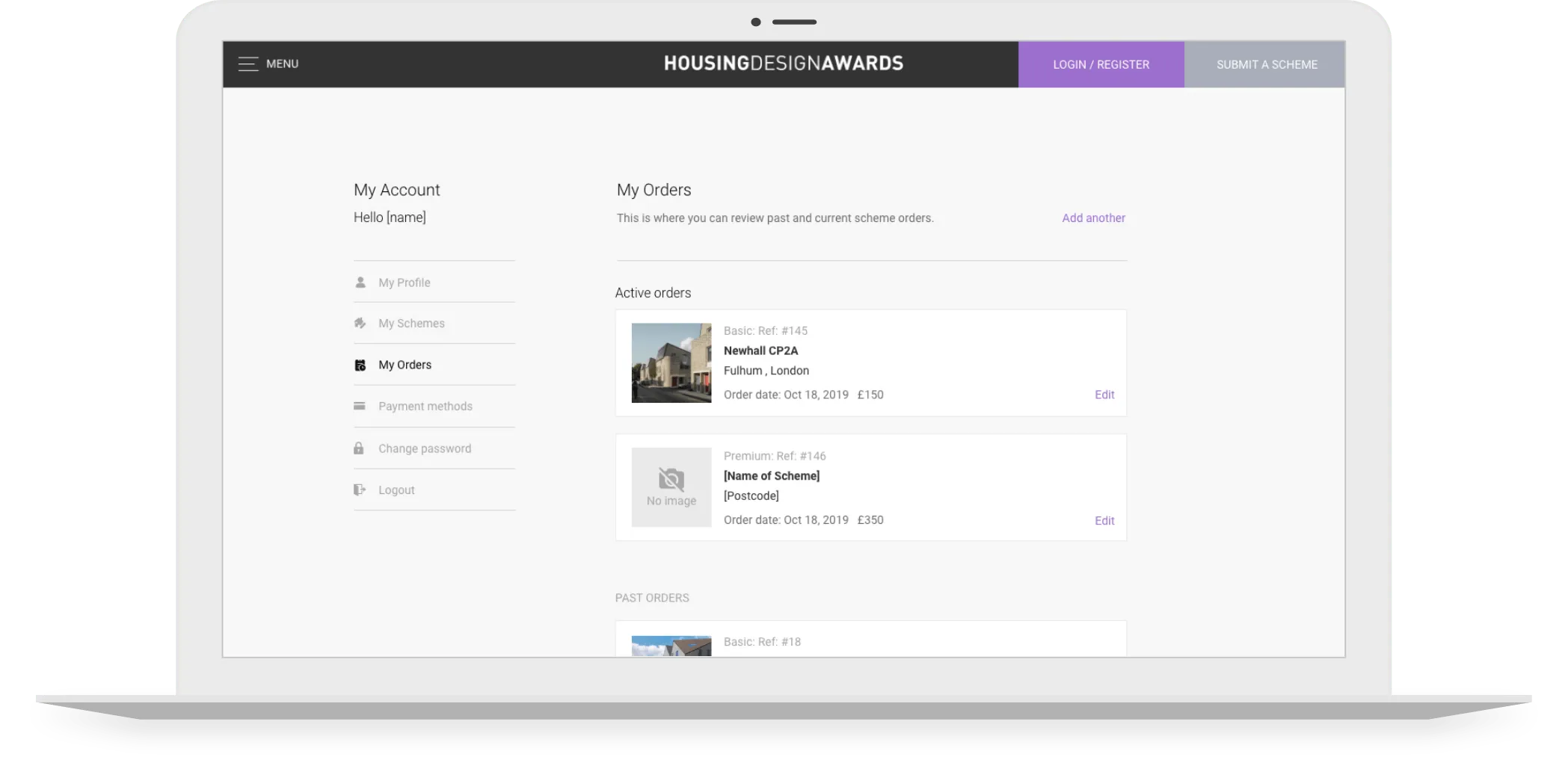Click the My Schemes sidebar icon
This screenshot has width=1568, height=766.
(360, 323)
